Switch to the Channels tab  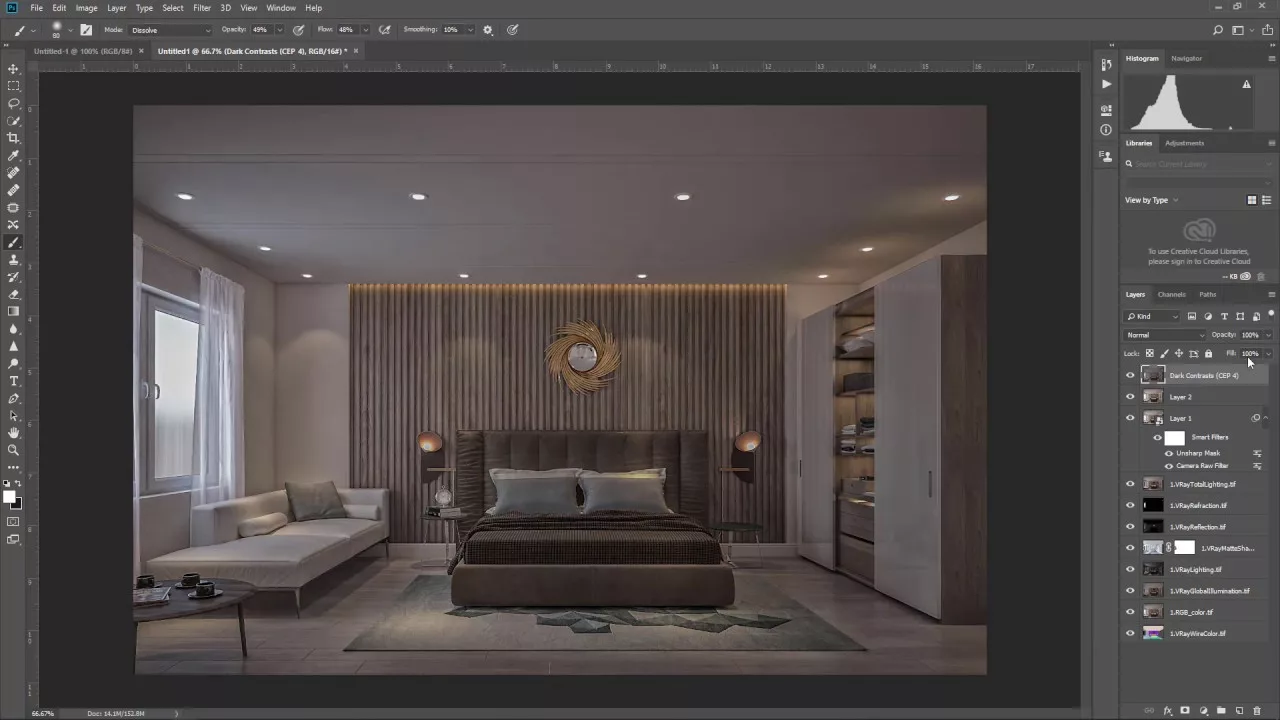tap(1171, 295)
